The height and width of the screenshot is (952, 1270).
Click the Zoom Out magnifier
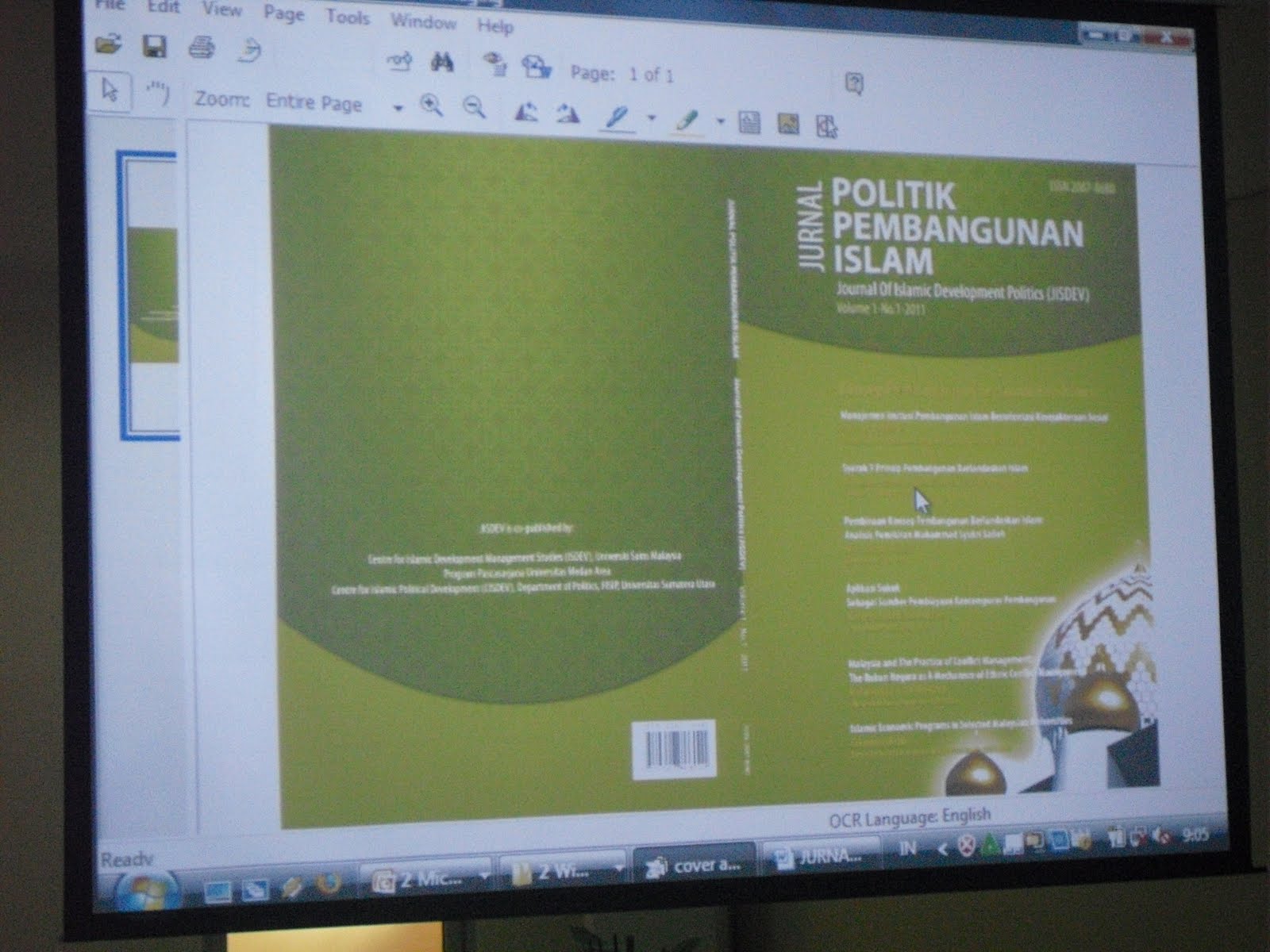pos(475,108)
